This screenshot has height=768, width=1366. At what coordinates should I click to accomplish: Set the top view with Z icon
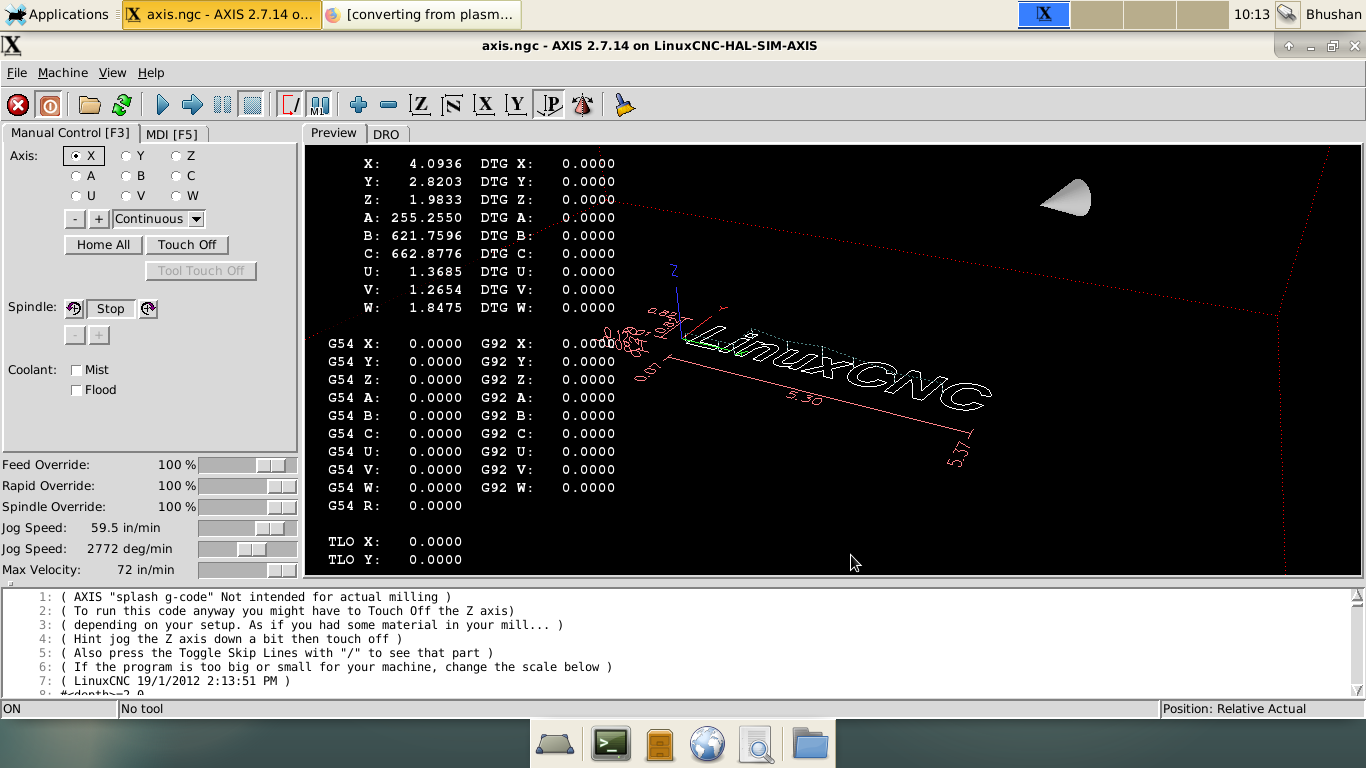point(420,105)
